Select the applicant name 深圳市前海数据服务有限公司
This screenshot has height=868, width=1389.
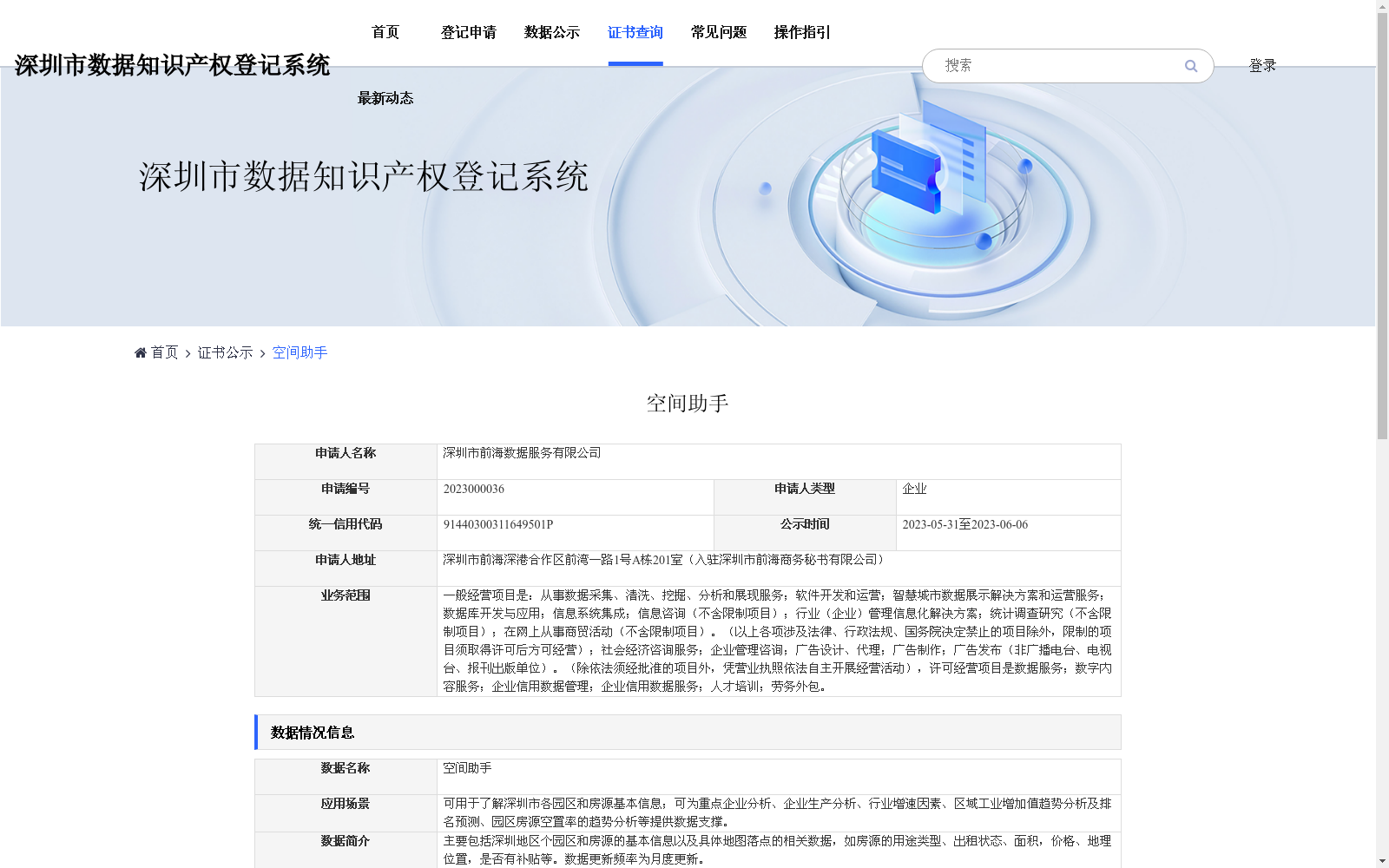pyautogui.click(x=523, y=453)
